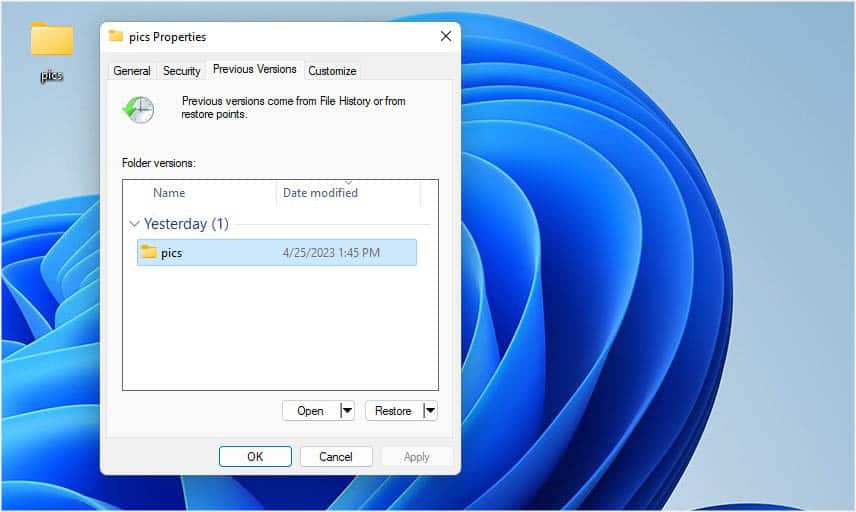Select the 4/25/2023 1:45 PM date entry
This screenshot has width=856, height=512.
pos(331,253)
